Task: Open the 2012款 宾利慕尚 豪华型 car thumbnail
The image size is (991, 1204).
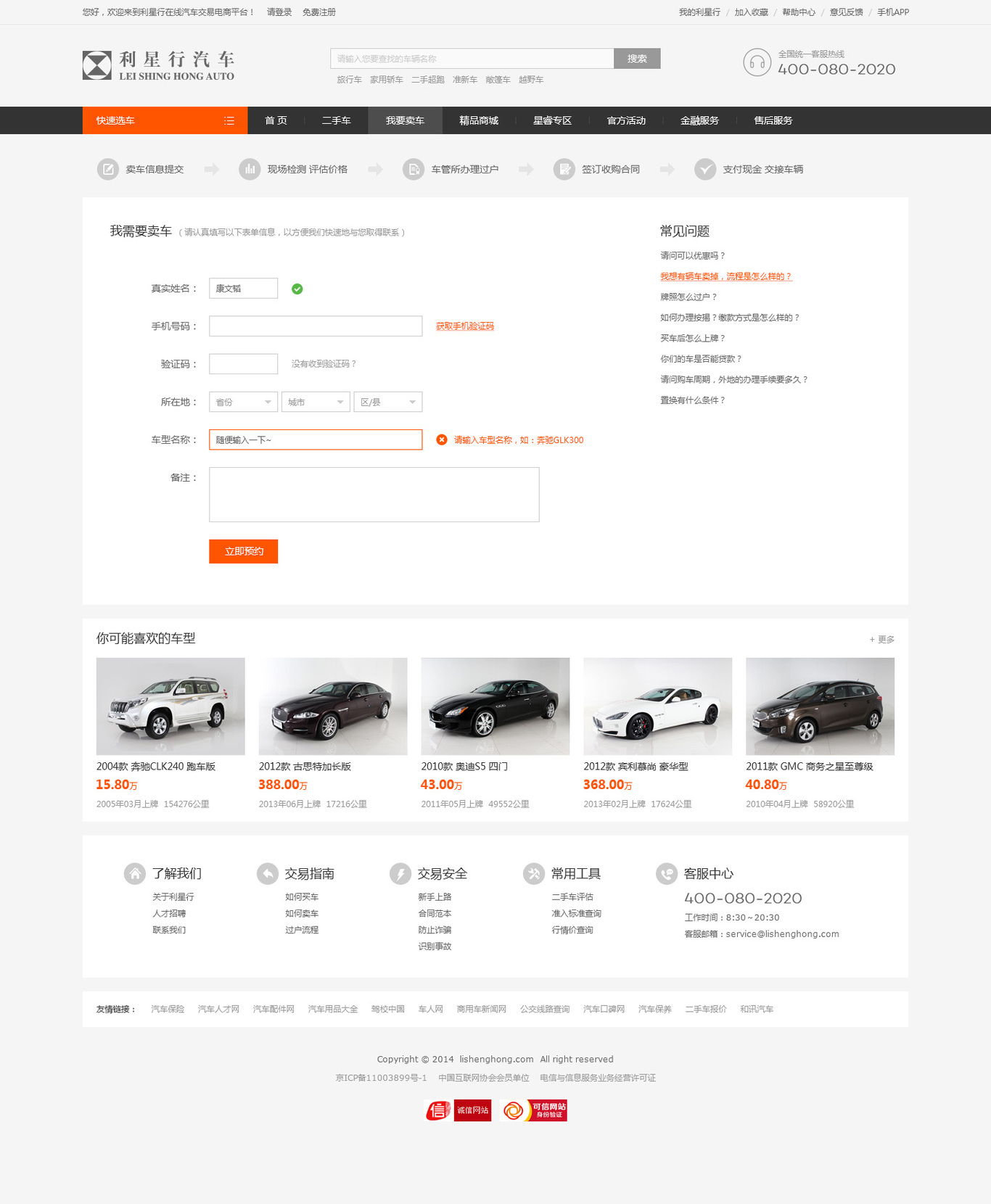Action: click(658, 706)
